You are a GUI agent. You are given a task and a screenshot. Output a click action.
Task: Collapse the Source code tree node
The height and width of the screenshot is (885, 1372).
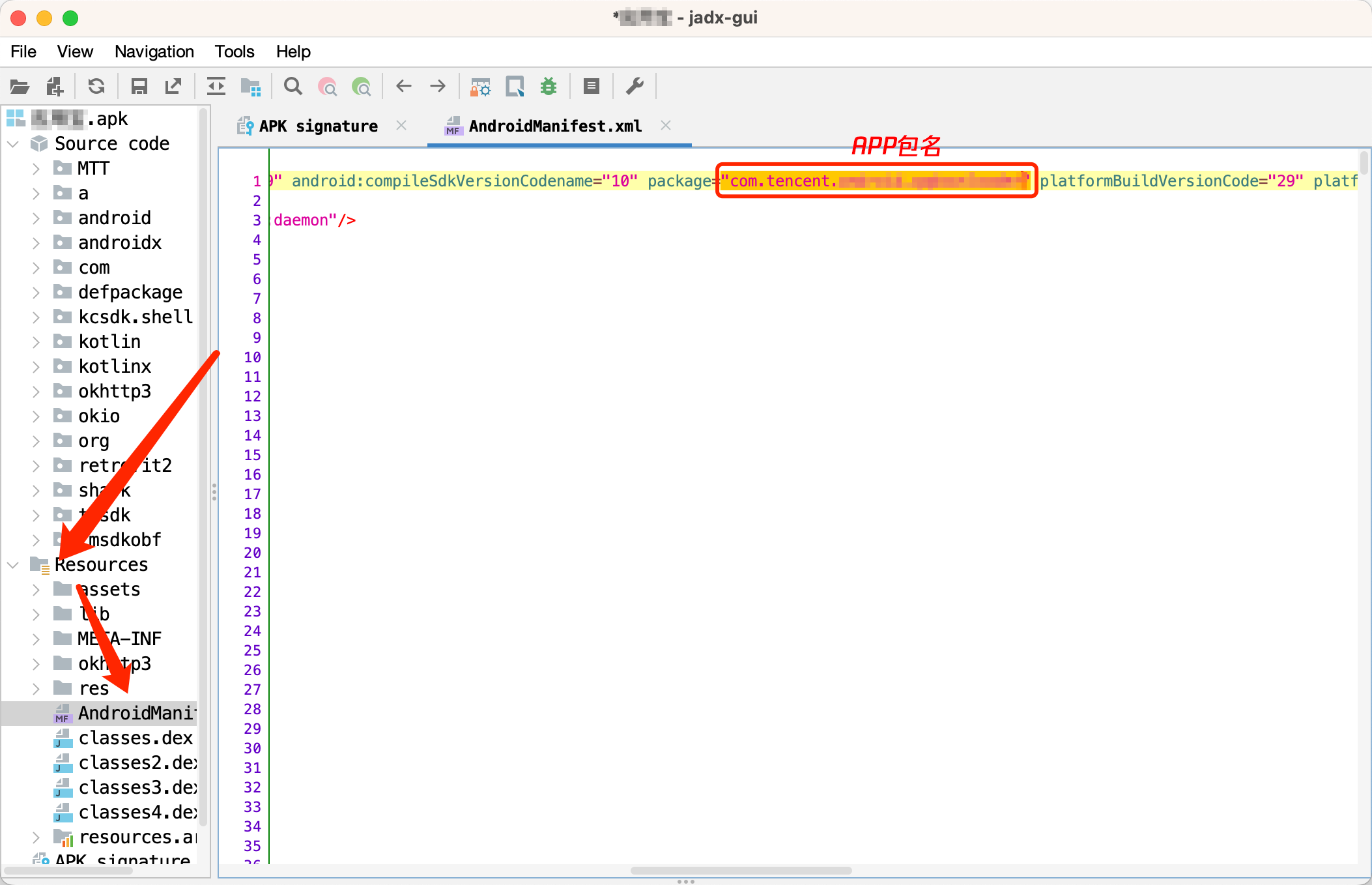point(14,143)
